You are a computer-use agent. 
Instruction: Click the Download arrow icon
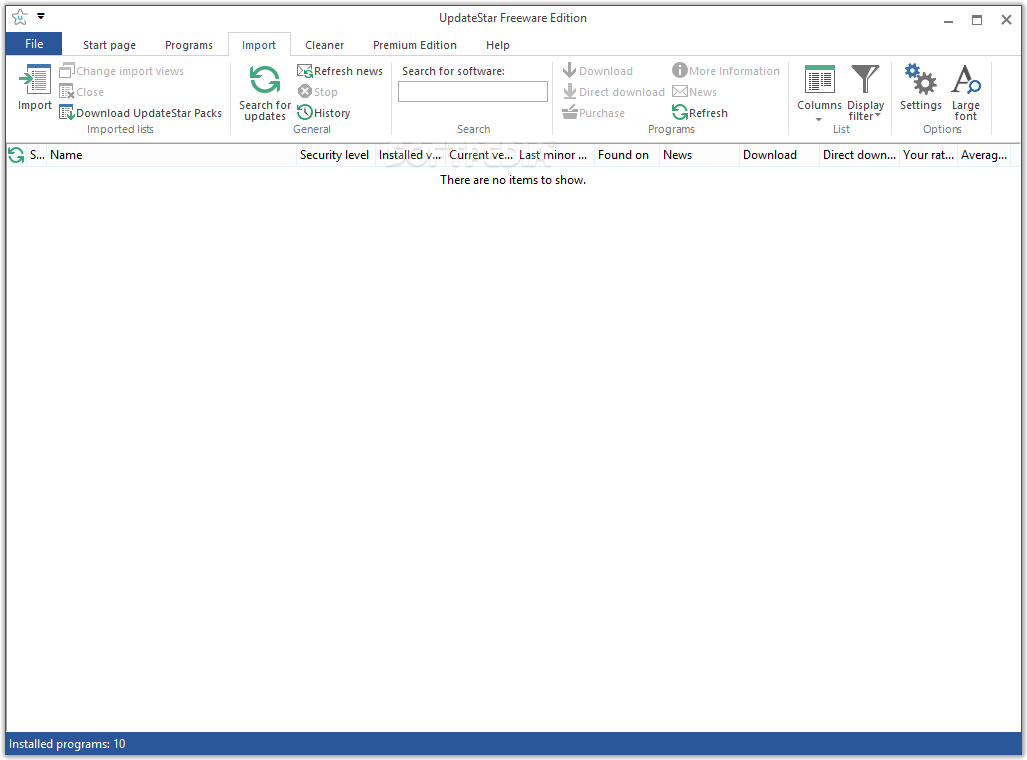570,70
